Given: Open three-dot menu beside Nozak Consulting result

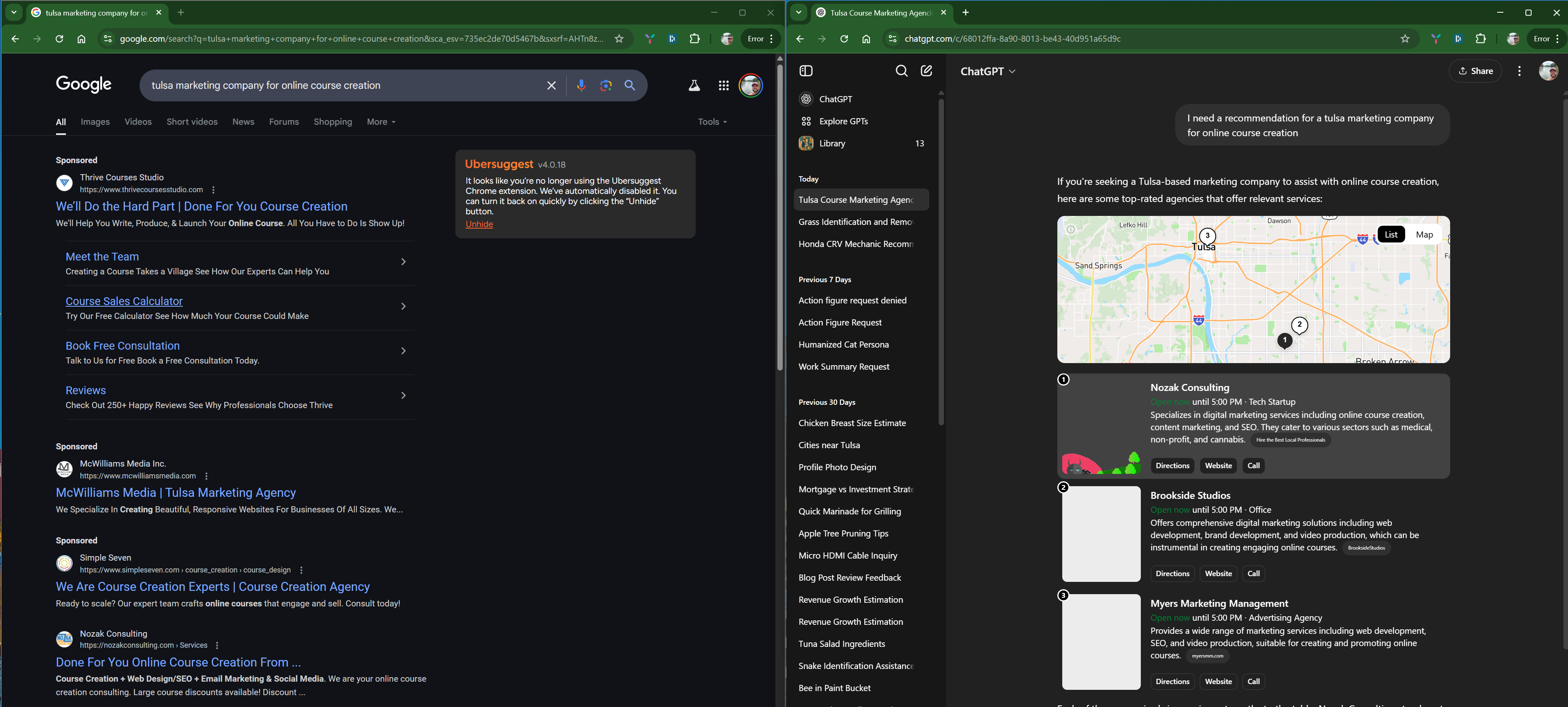Looking at the screenshot, I should click(217, 646).
